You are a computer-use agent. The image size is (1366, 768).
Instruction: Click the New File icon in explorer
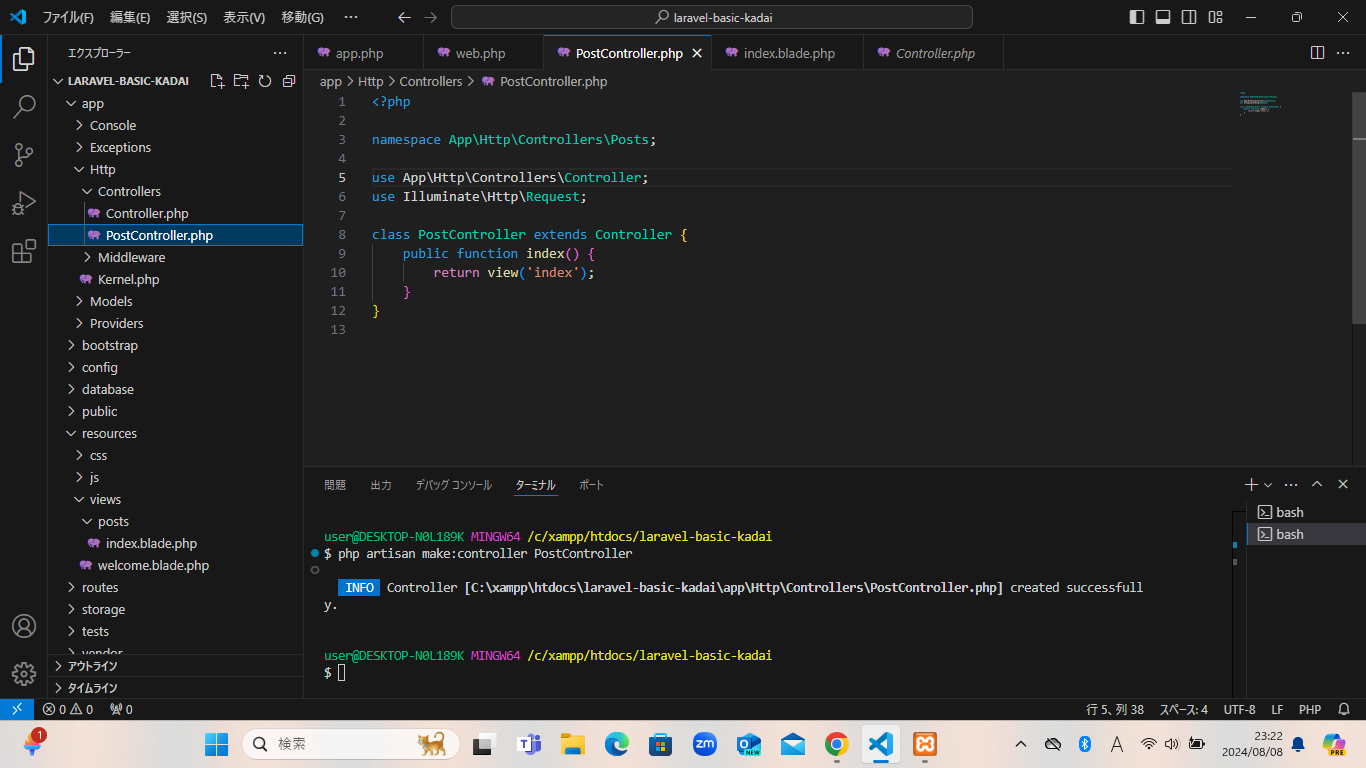coord(217,81)
